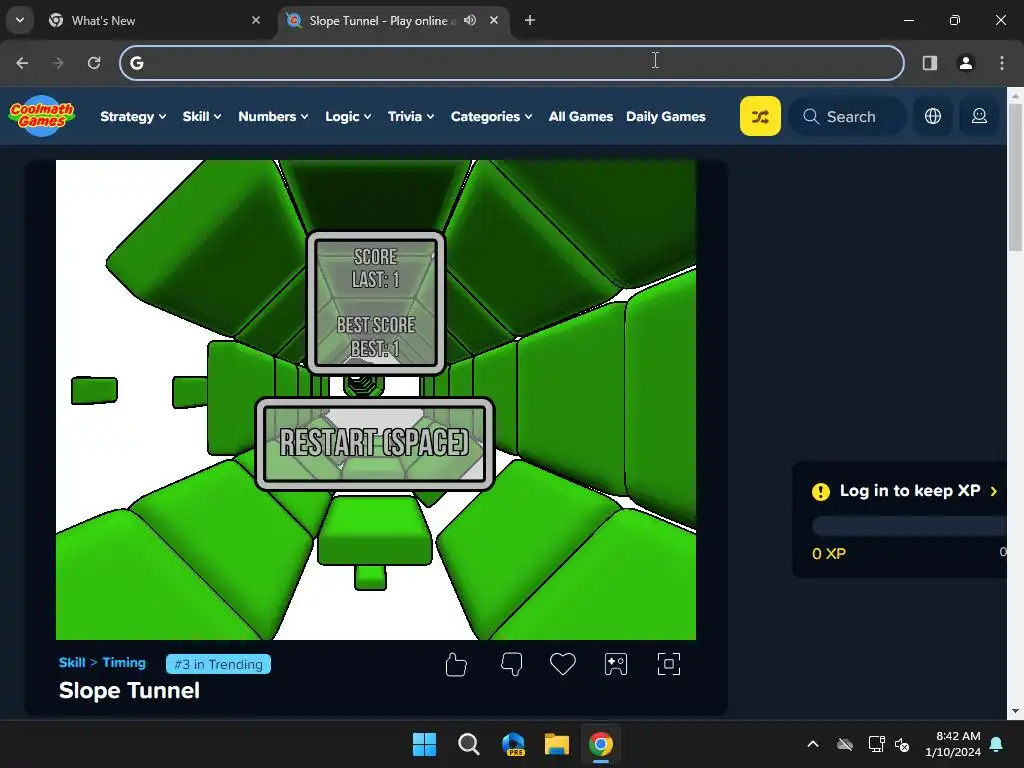This screenshot has width=1024, height=768.
Task: Click the yellow random game shuffle button
Action: tap(760, 116)
